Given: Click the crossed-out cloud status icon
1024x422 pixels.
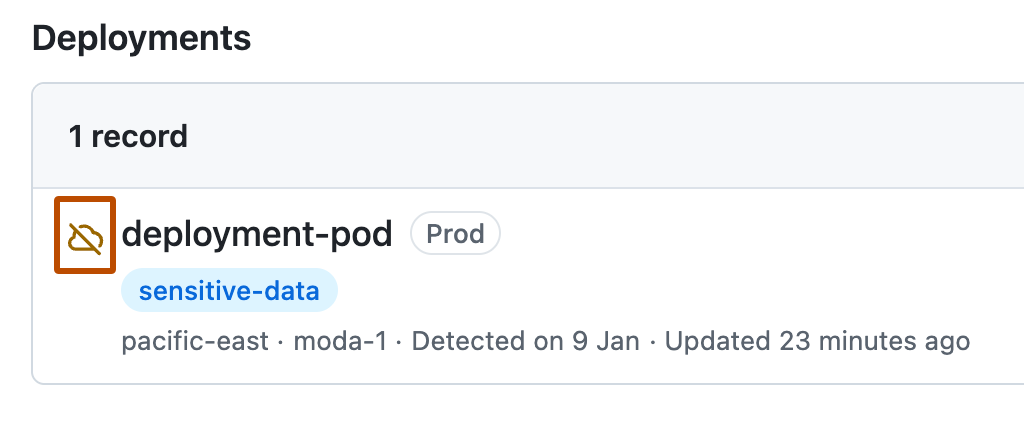Looking at the screenshot, I should (85, 238).
